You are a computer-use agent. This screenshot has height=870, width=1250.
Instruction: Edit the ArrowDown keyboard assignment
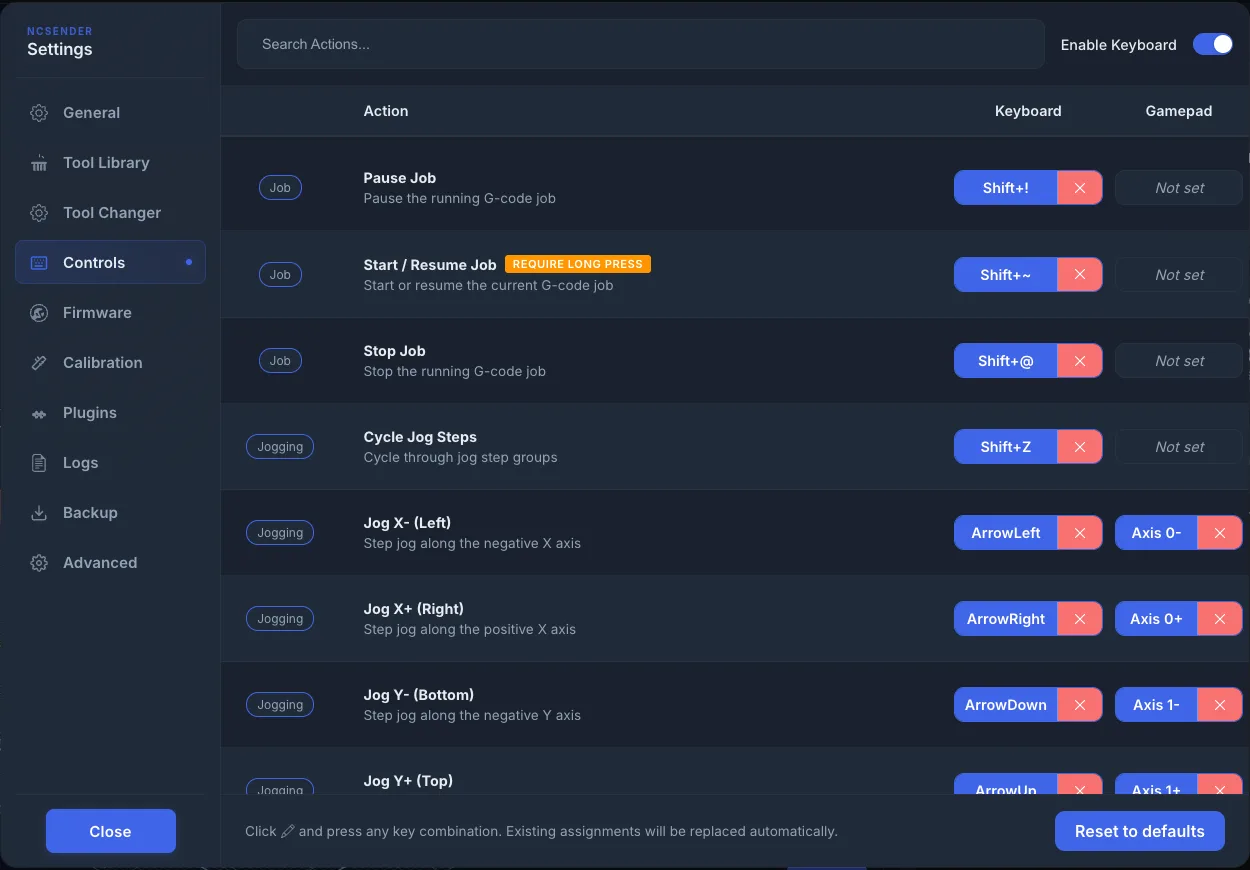coord(1005,705)
